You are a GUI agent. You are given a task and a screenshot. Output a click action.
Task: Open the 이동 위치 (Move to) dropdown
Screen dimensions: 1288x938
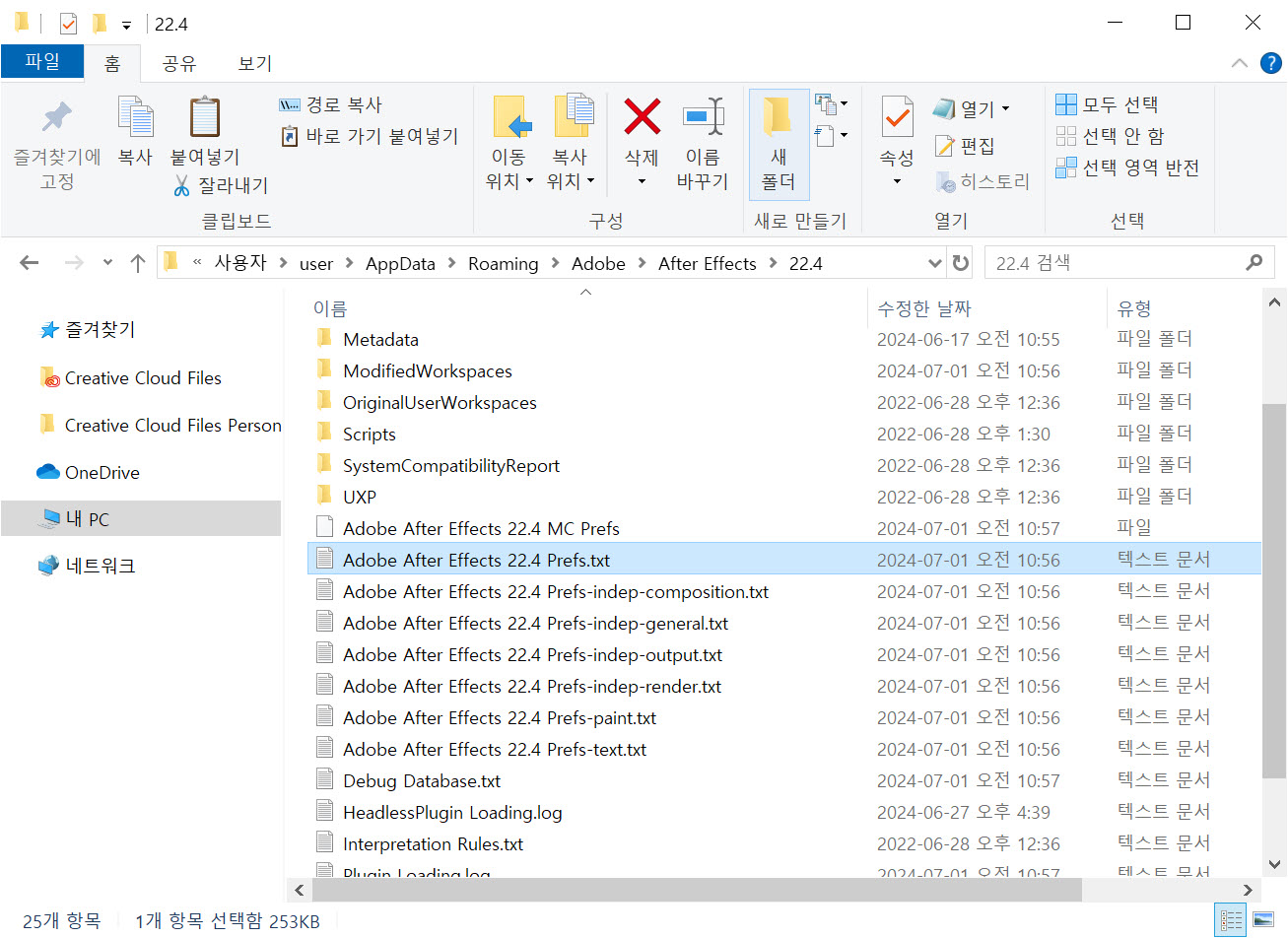click(509, 143)
